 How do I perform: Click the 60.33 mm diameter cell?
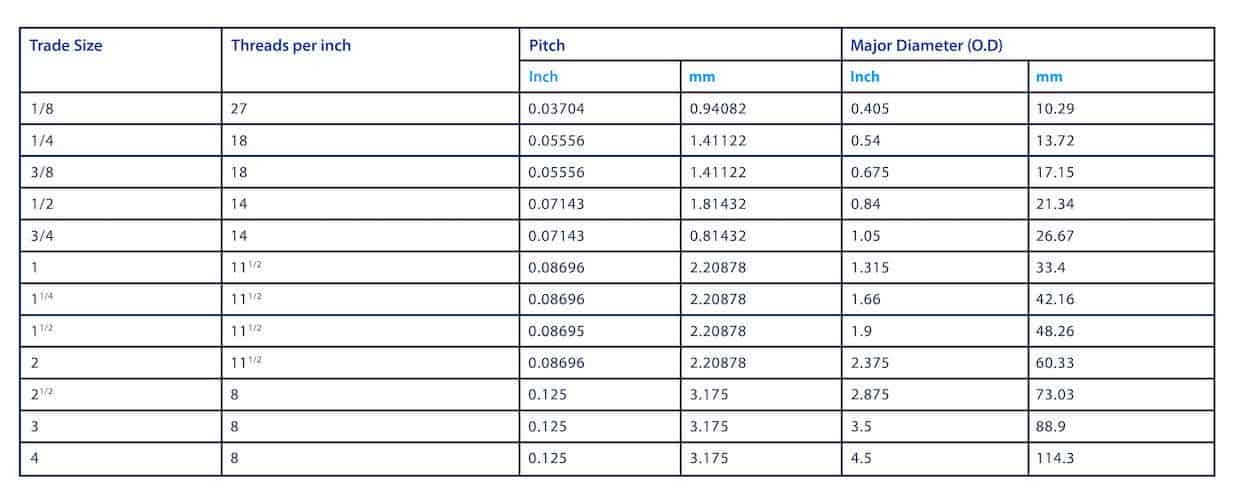click(1121, 362)
